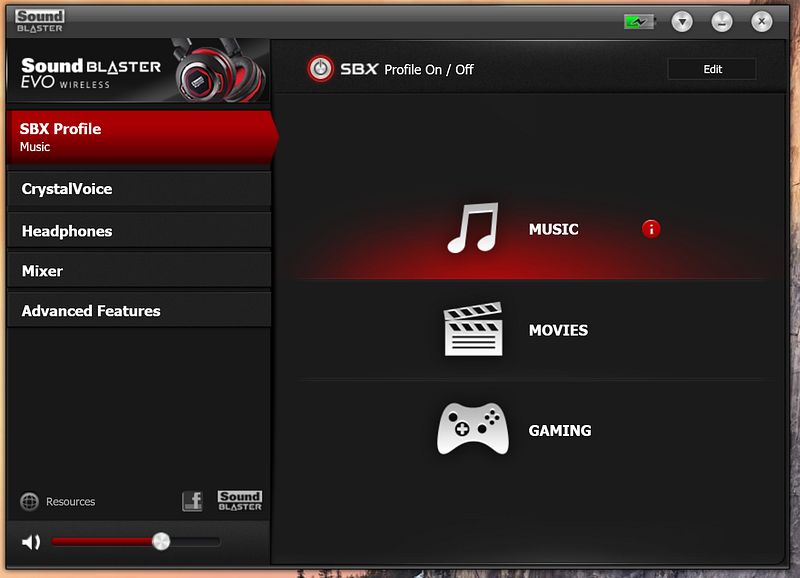Screen dimensions: 800x578
Task: Click the green battery status icon
Action: (x=639, y=22)
